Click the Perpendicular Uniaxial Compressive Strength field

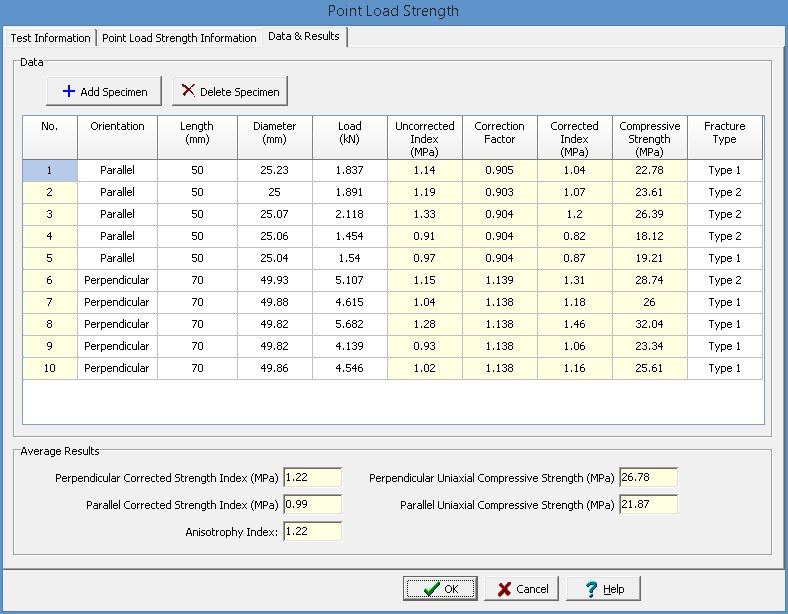[x=648, y=478]
